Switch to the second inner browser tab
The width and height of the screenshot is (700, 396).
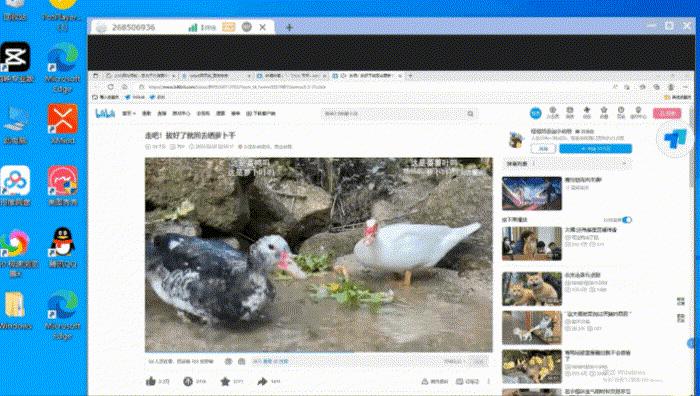coord(216,76)
